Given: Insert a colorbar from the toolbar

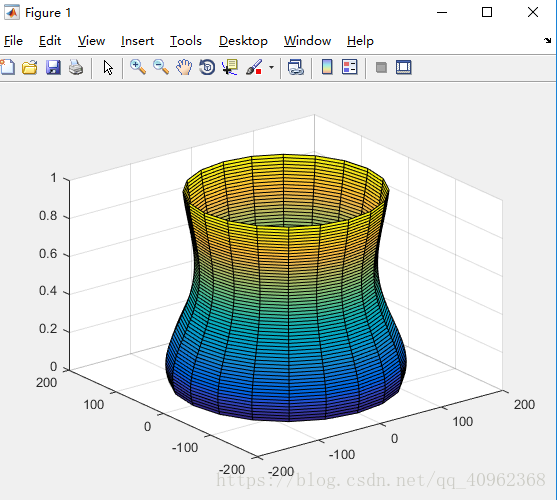Looking at the screenshot, I should tap(327, 67).
